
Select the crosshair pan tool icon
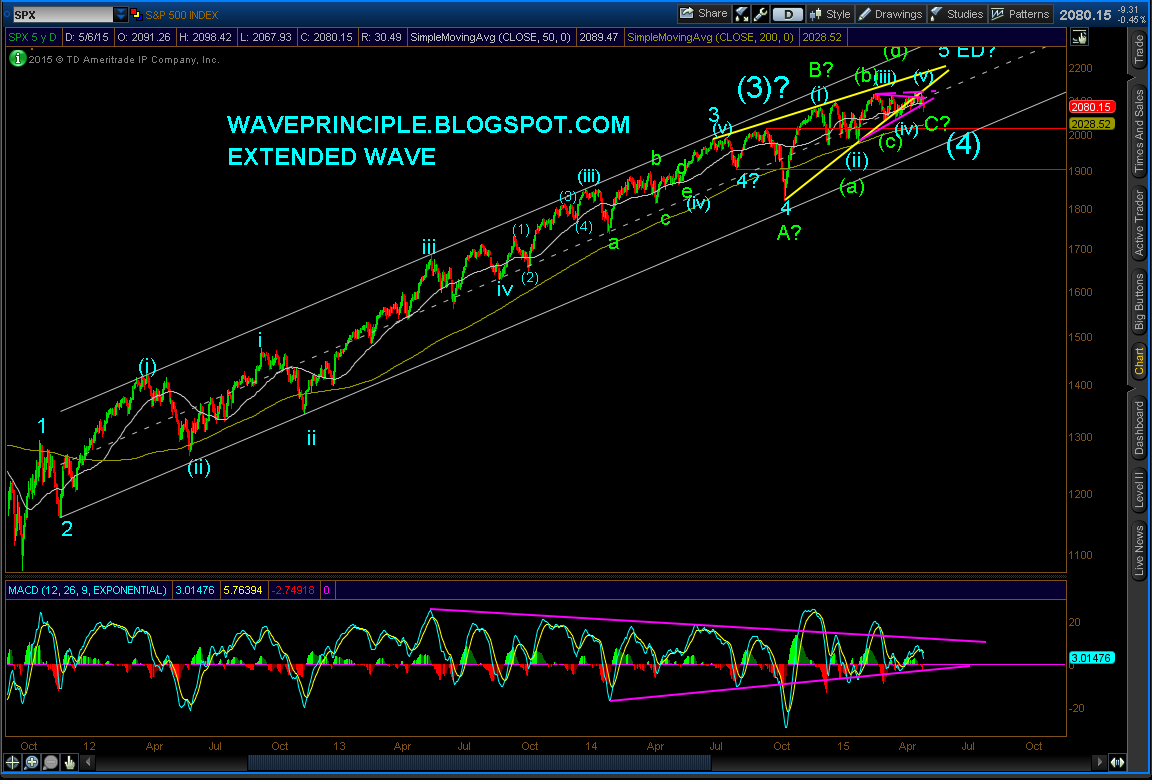pyautogui.click(x=12, y=762)
